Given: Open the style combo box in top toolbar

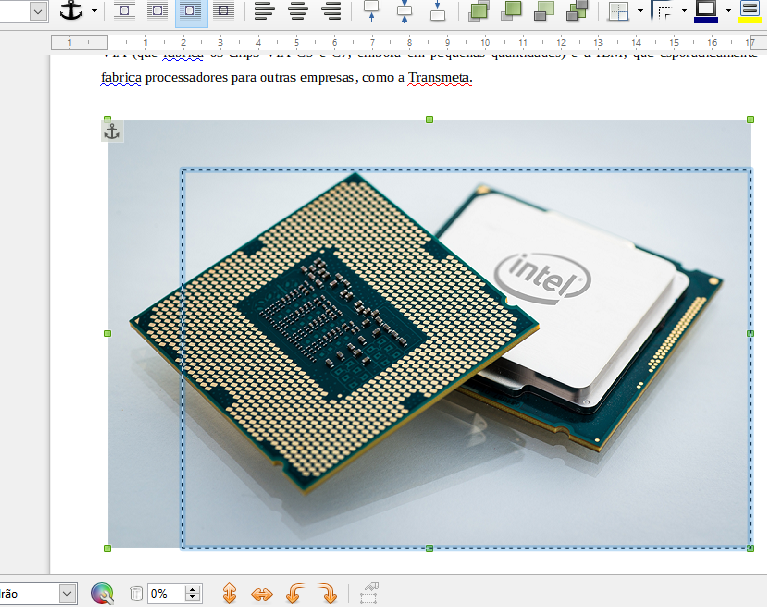Looking at the screenshot, I should click(38, 11).
